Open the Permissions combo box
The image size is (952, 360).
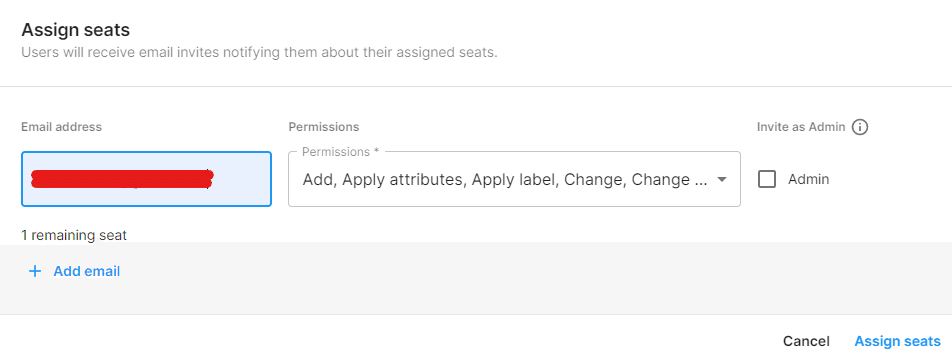coord(514,179)
